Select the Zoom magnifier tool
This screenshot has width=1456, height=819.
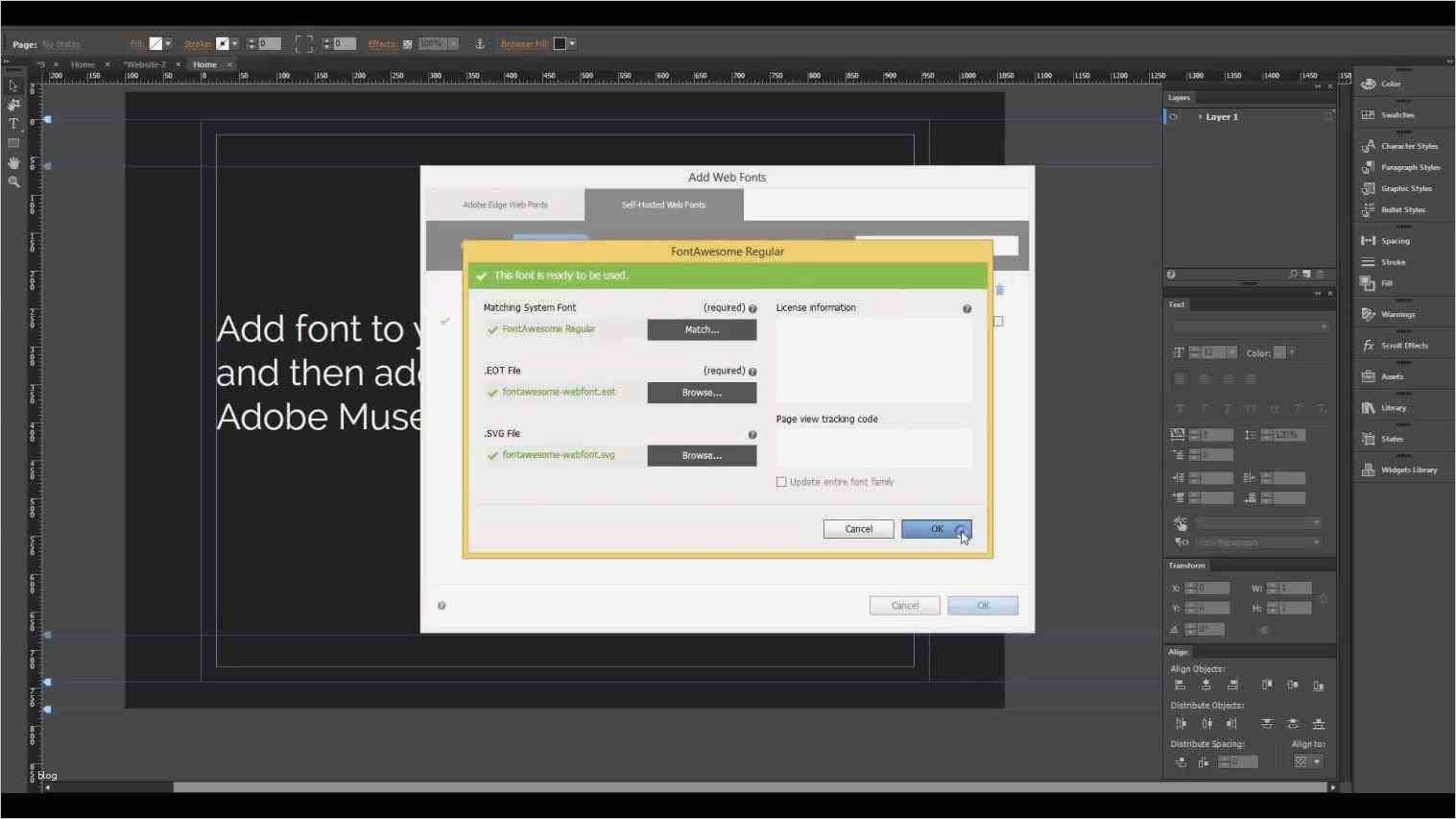13,181
